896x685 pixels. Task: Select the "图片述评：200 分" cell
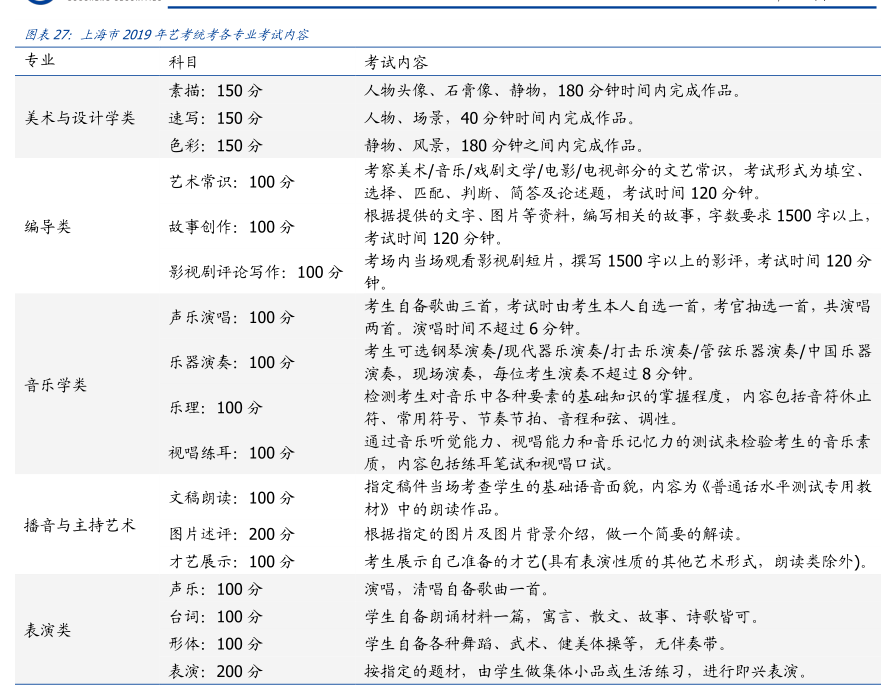[232, 534]
